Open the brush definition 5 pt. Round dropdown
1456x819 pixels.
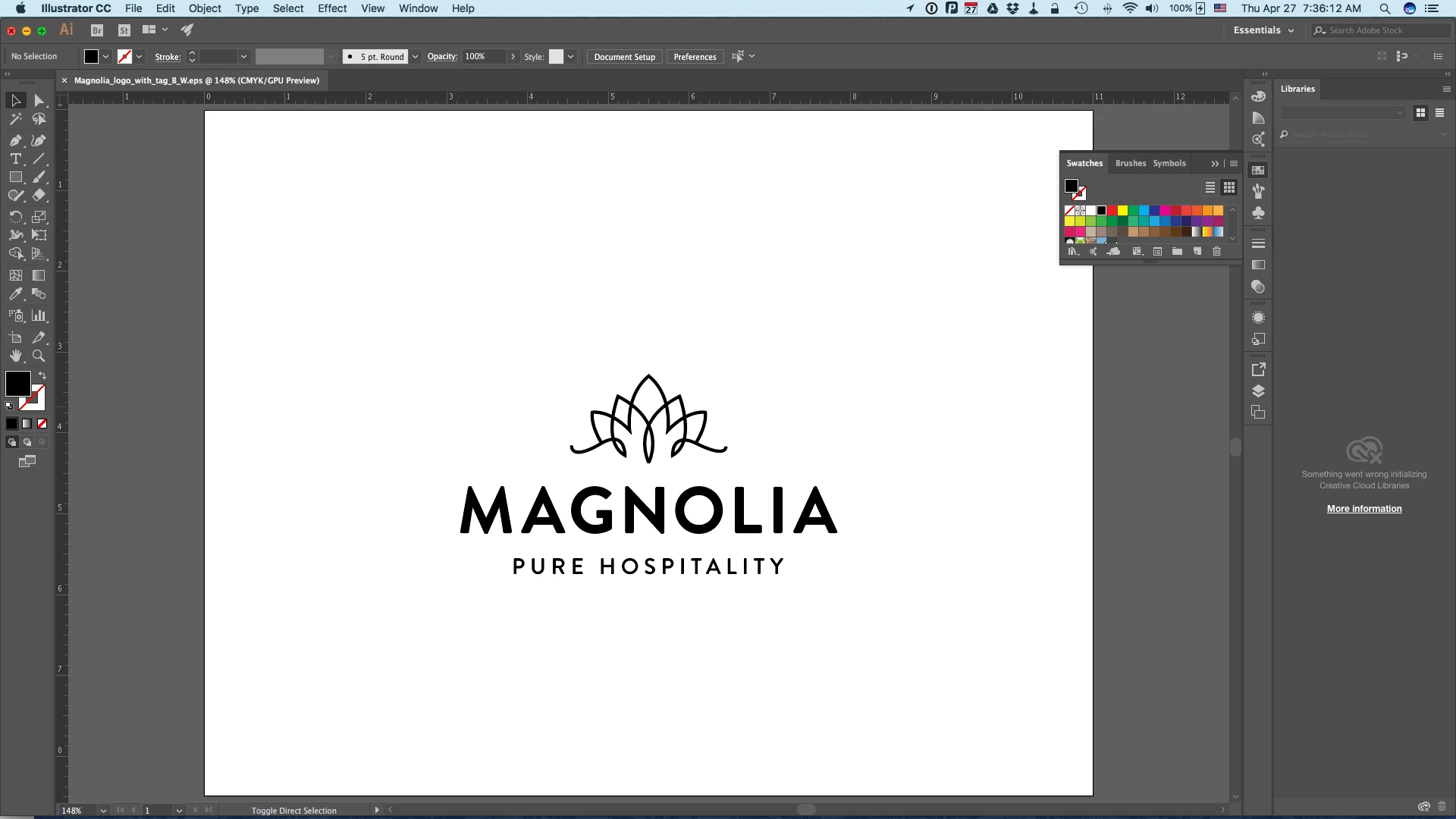click(x=415, y=57)
